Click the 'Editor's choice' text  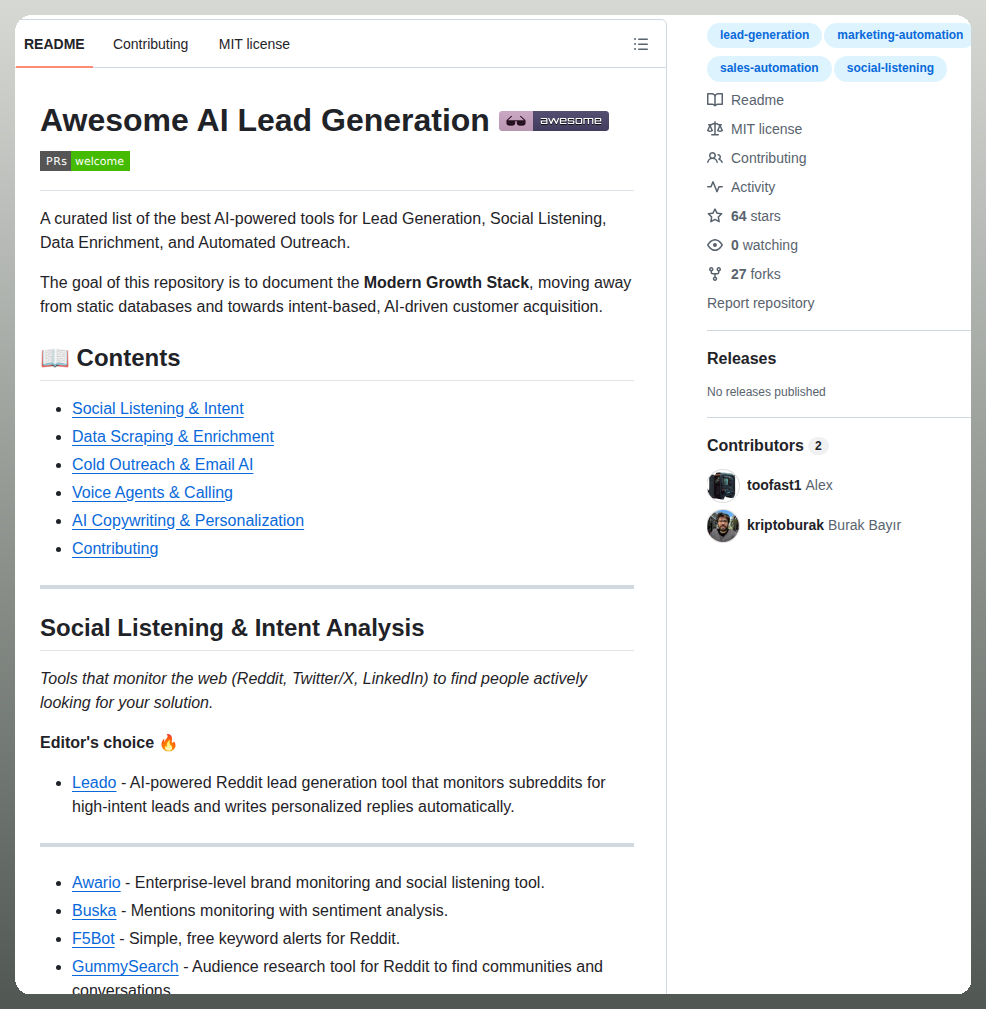tap(97, 743)
